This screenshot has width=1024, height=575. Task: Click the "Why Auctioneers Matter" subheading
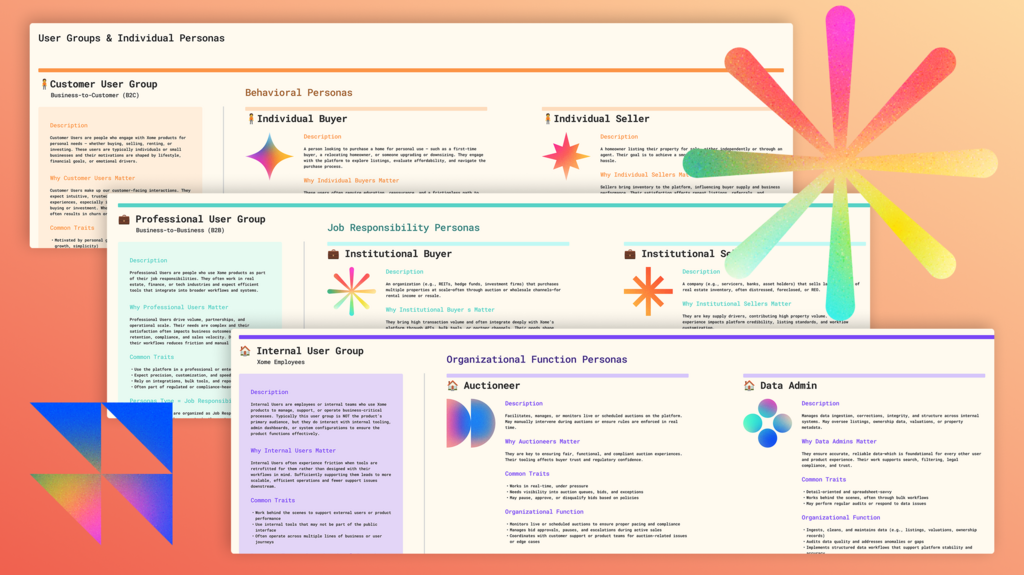[x=542, y=441]
